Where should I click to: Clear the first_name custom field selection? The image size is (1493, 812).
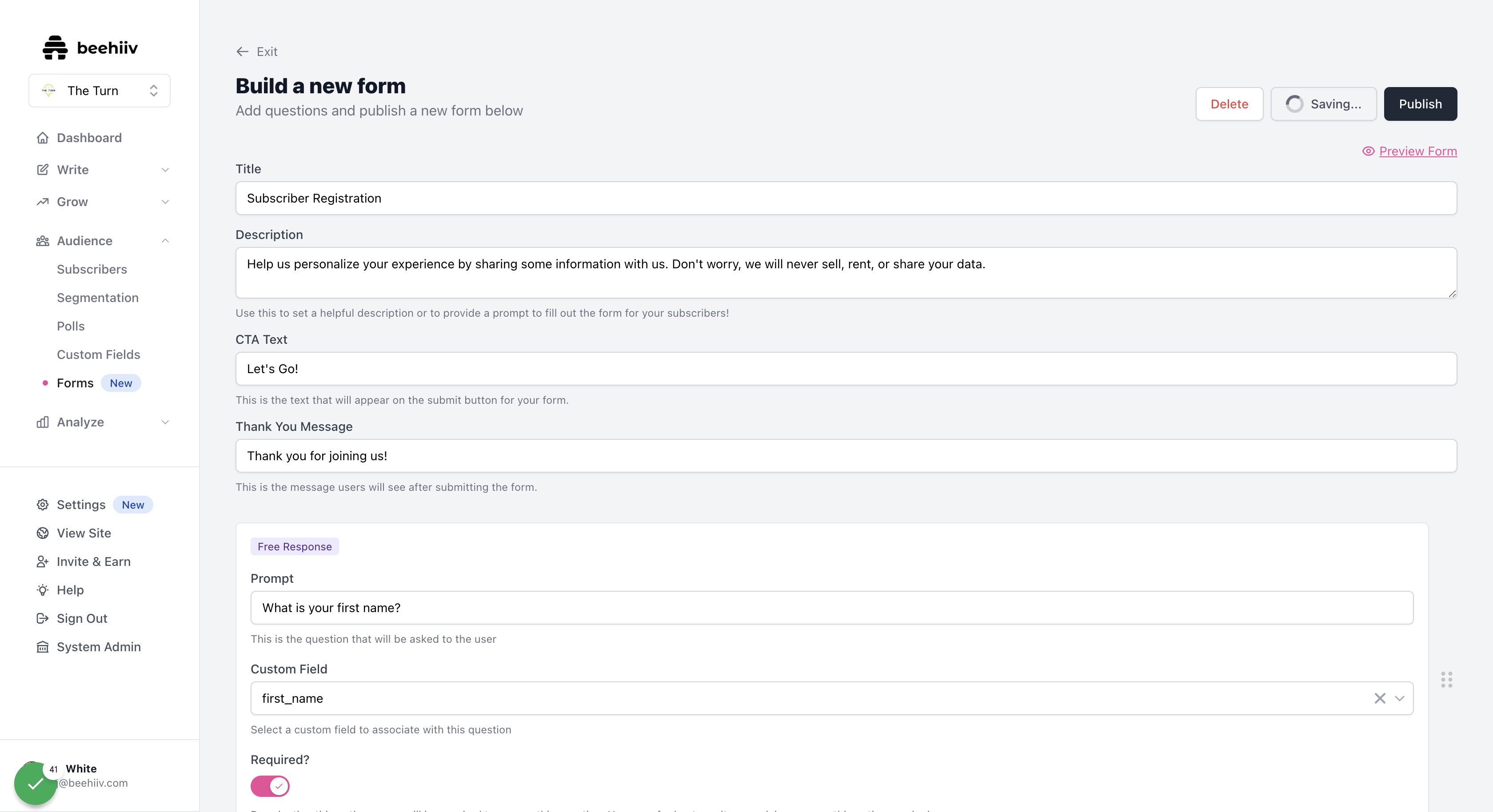tap(1380, 698)
